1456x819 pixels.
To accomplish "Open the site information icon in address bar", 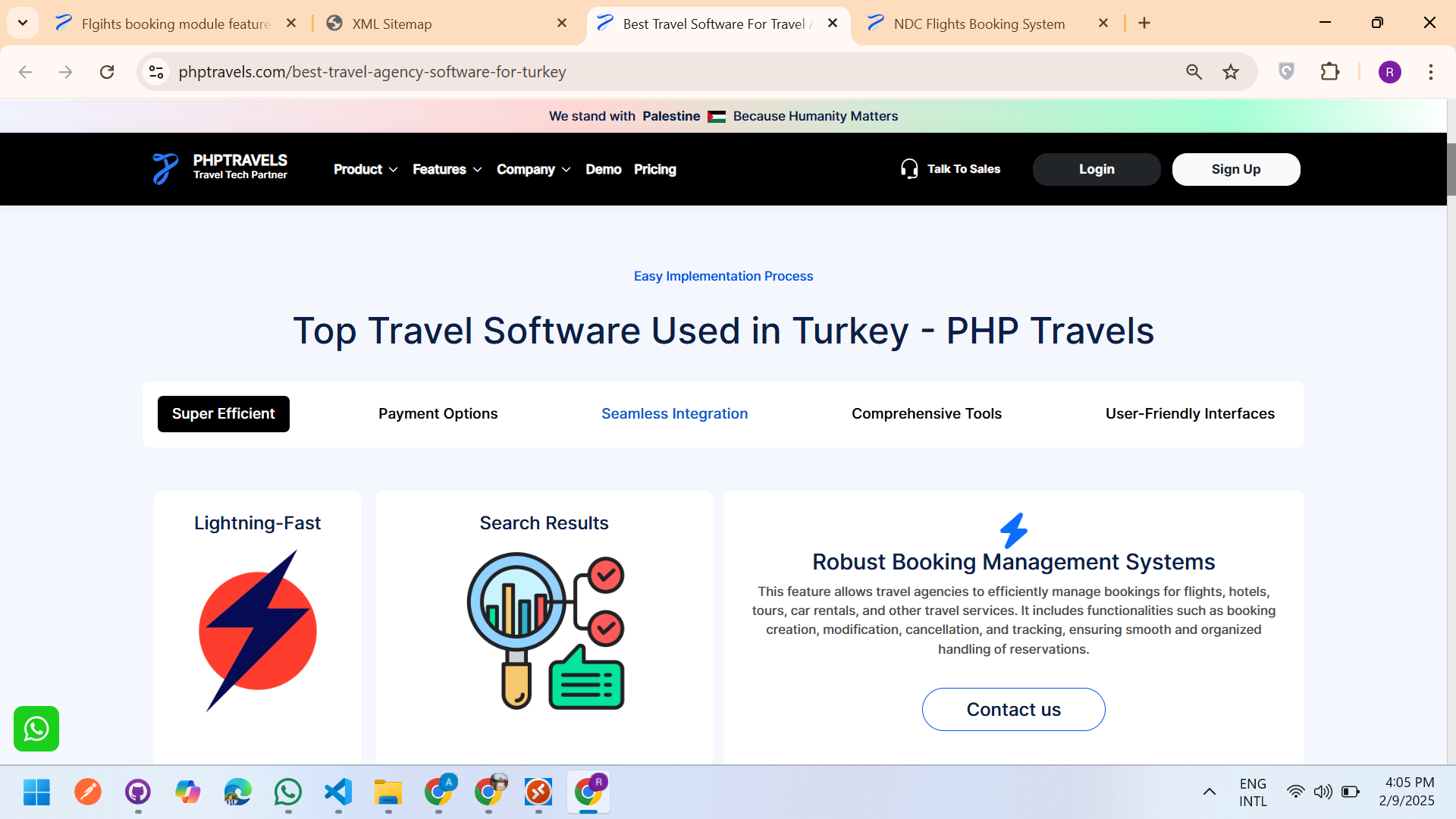I will click(x=156, y=72).
